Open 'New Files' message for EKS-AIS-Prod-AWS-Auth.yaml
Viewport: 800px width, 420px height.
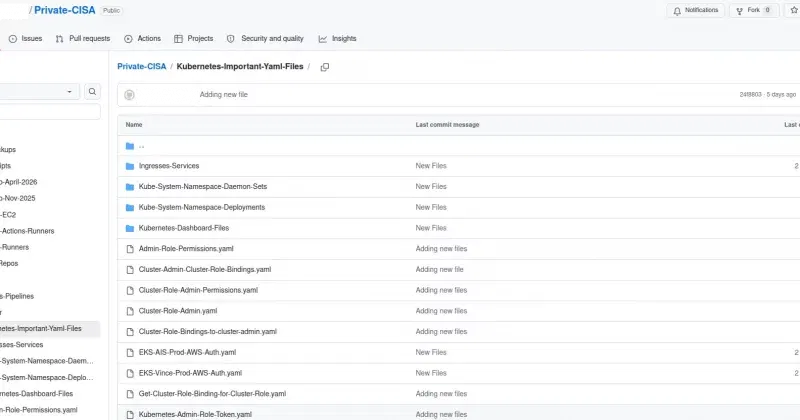click(x=431, y=352)
